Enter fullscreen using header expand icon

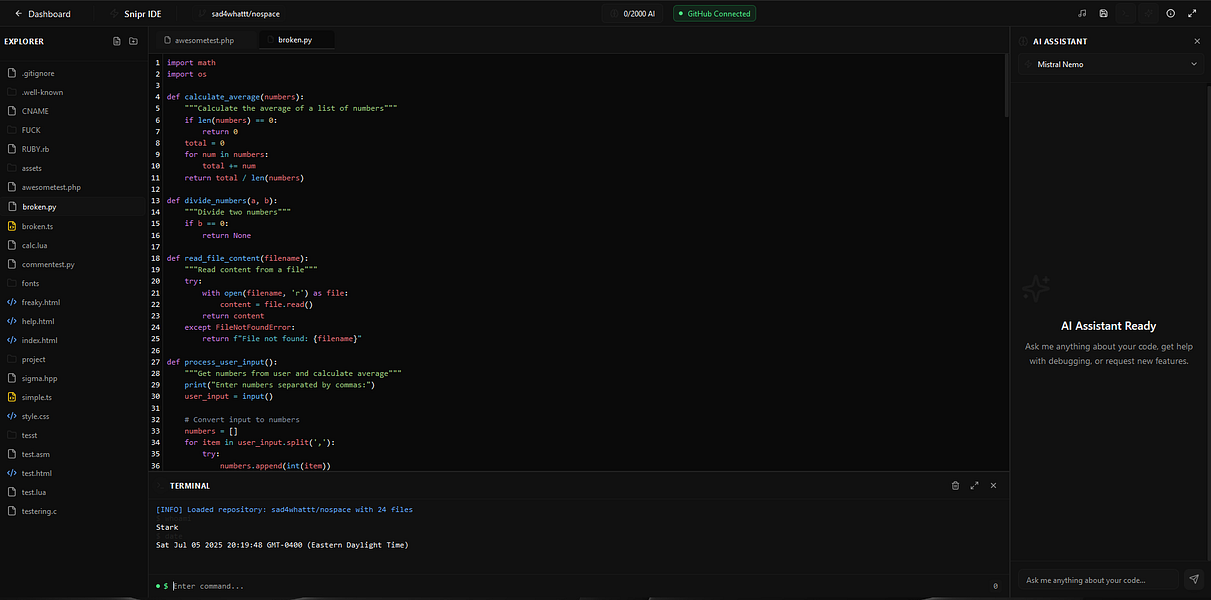pyautogui.click(x=1191, y=14)
